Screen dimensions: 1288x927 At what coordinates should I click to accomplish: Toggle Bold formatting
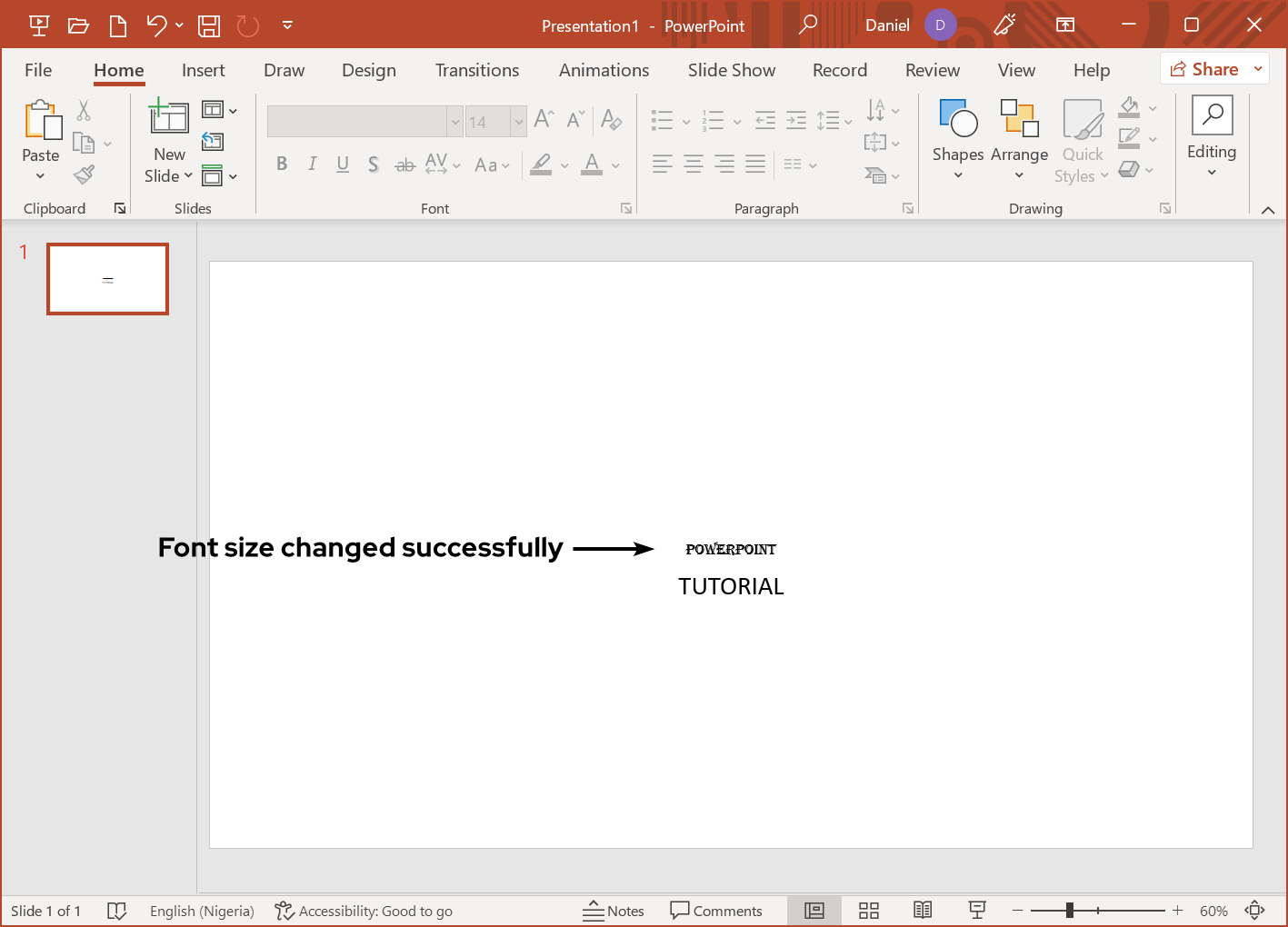pos(282,164)
